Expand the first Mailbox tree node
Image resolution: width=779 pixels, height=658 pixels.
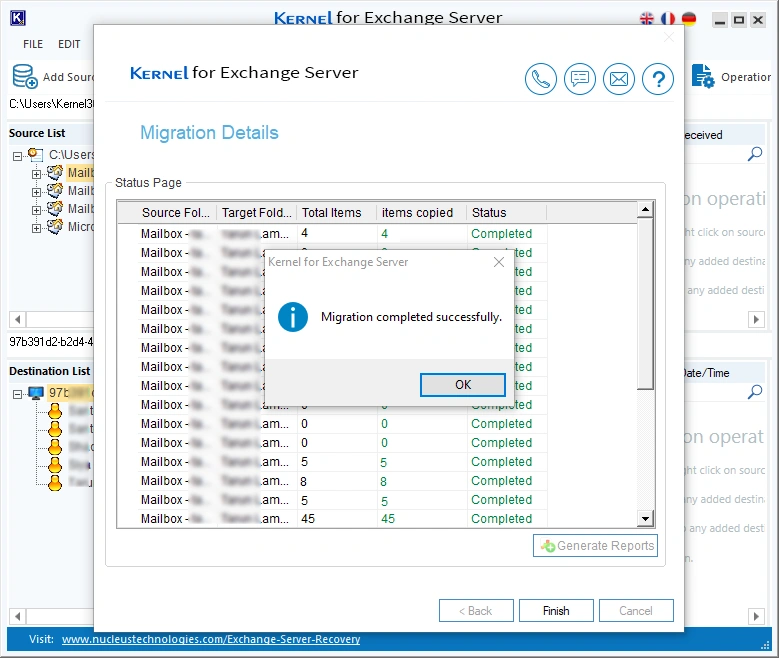pos(37,174)
